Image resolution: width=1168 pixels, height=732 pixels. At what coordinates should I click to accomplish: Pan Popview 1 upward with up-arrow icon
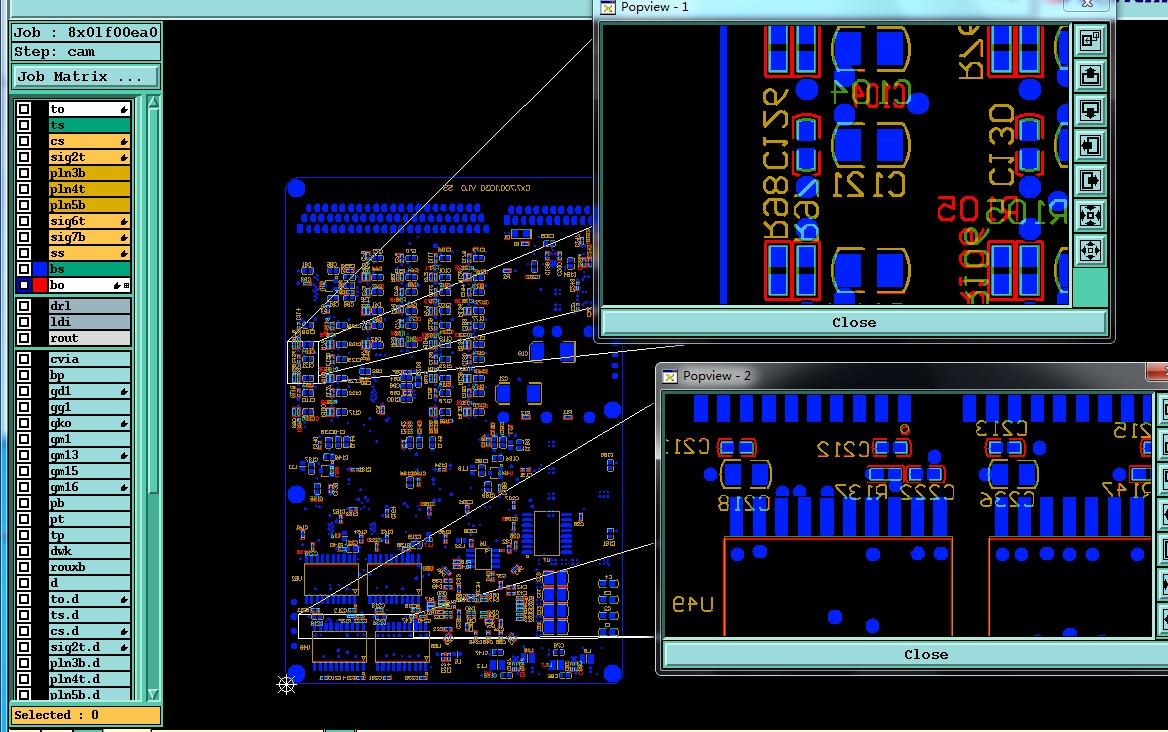(1090, 75)
